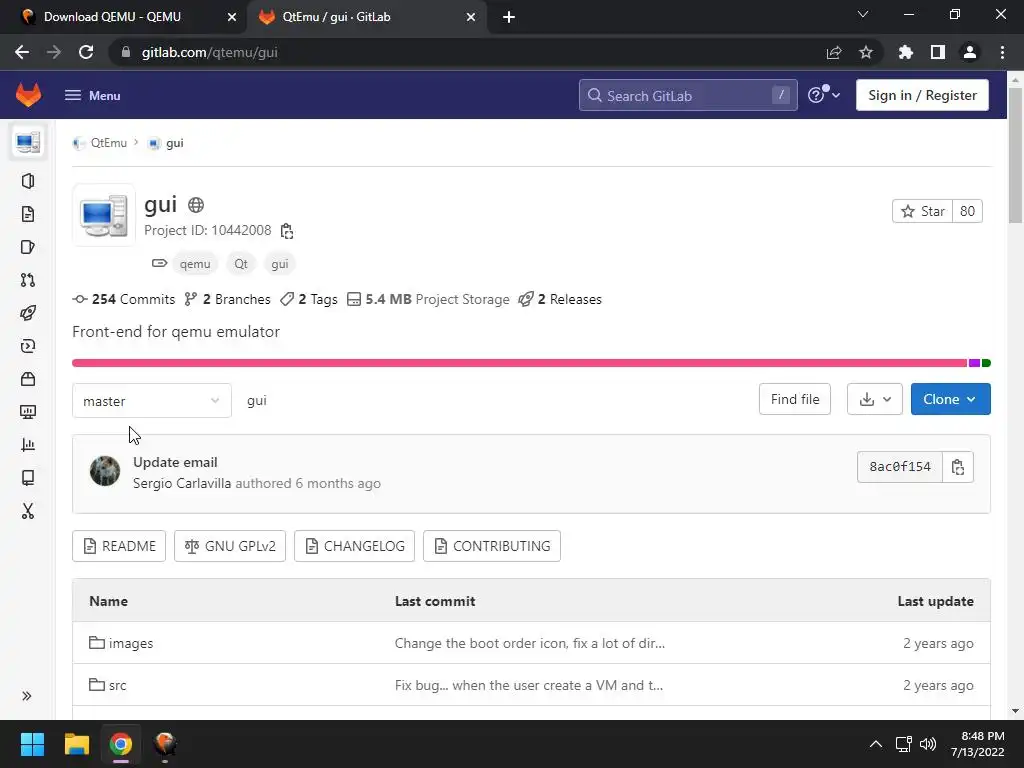Open the README file

(119, 546)
